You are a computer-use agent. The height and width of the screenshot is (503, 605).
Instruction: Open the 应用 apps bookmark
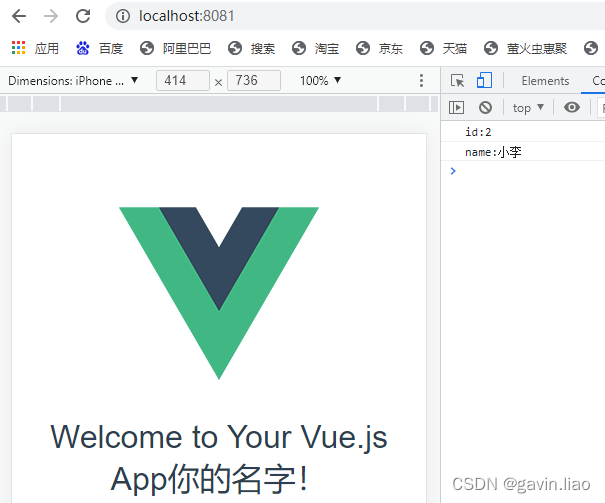point(35,48)
